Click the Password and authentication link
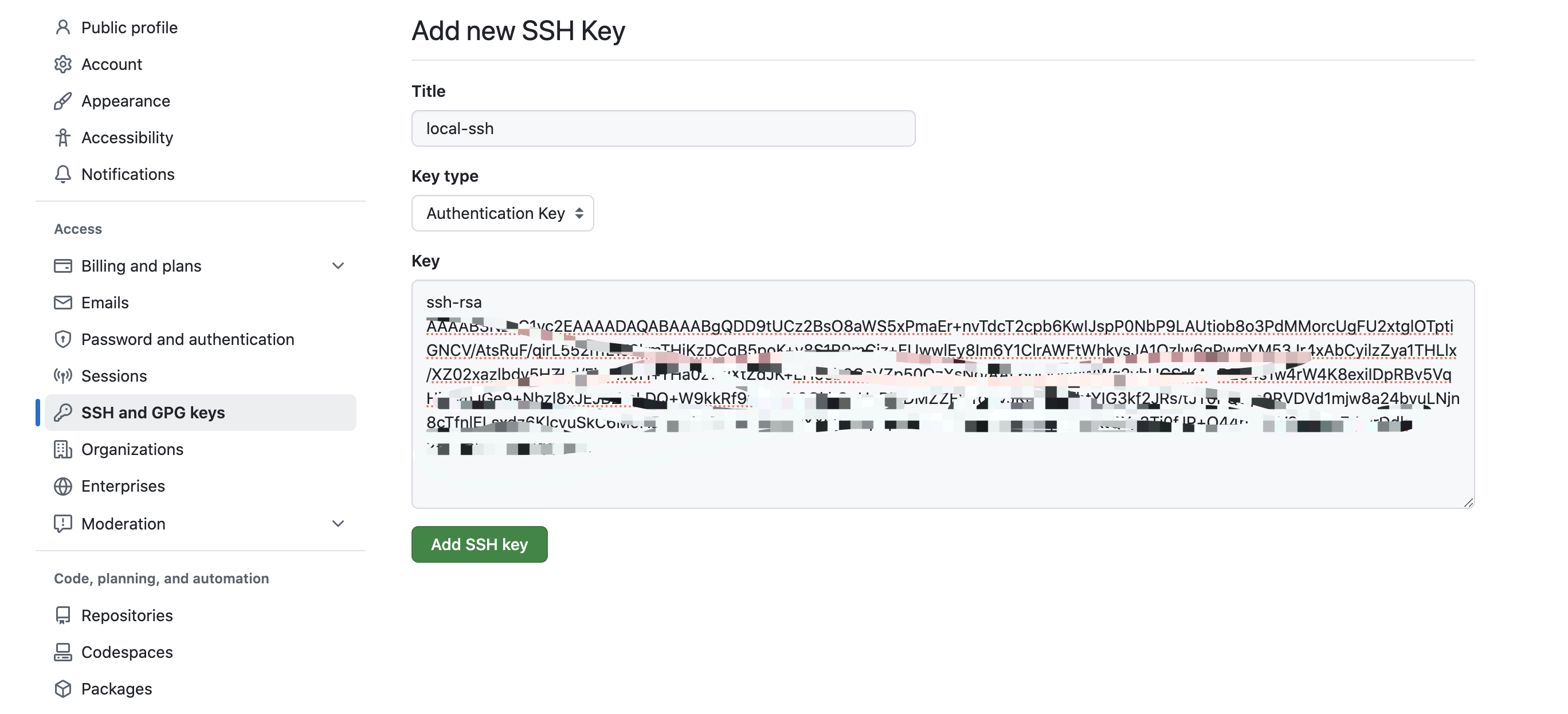Viewport: 1568px width, 714px height. point(188,338)
